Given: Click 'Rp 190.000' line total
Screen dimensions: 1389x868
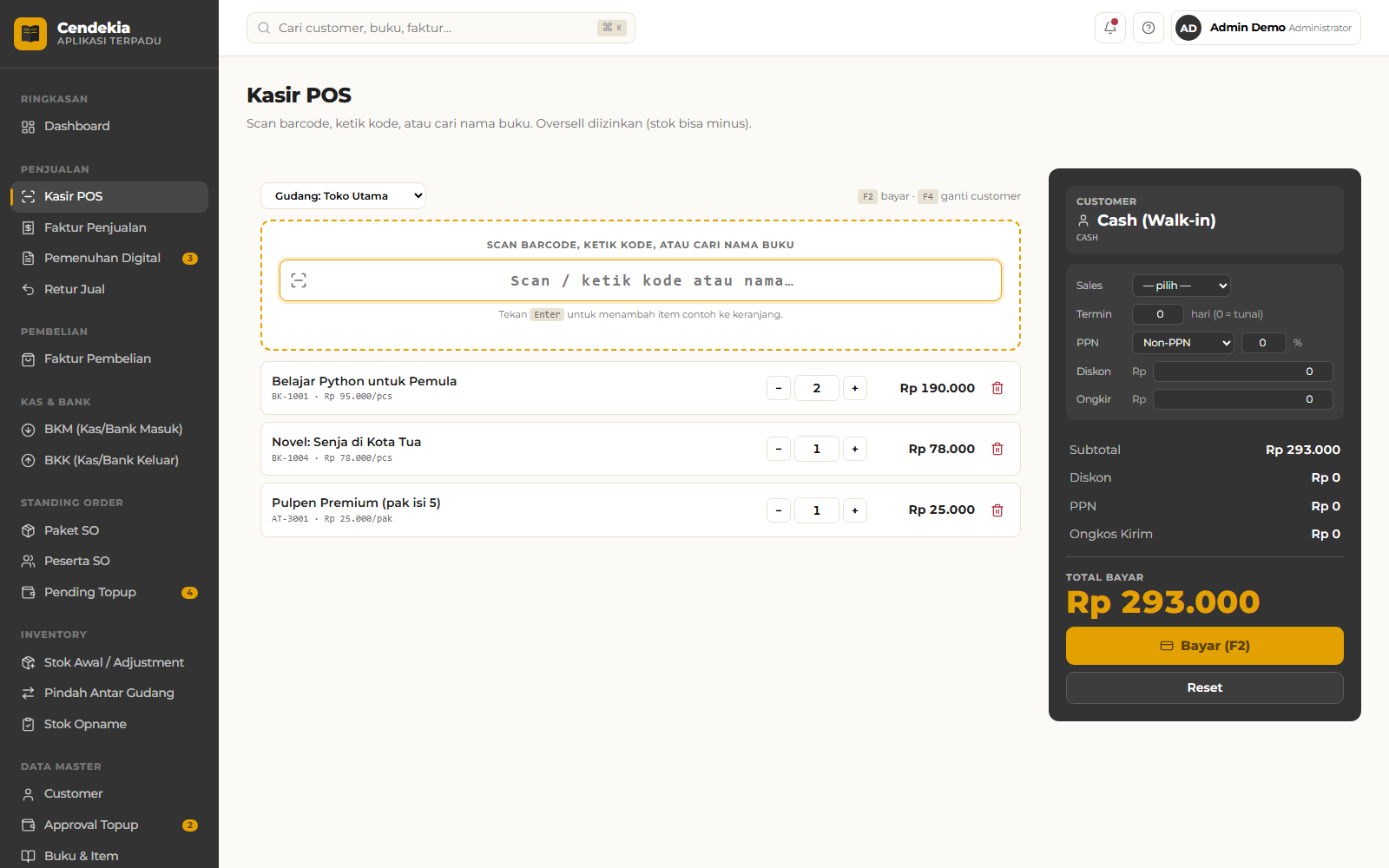Looking at the screenshot, I should pyautogui.click(x=937, y=388).
